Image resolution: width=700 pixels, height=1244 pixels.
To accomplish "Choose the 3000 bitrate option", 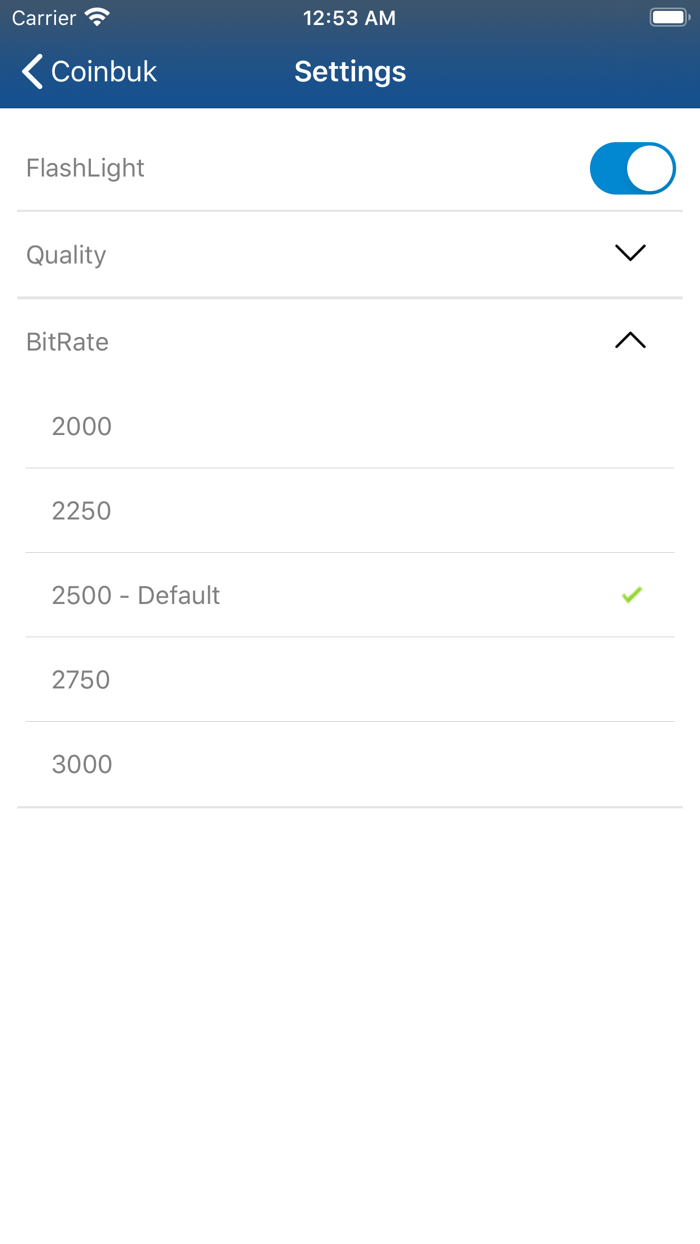I will (82, 763).
